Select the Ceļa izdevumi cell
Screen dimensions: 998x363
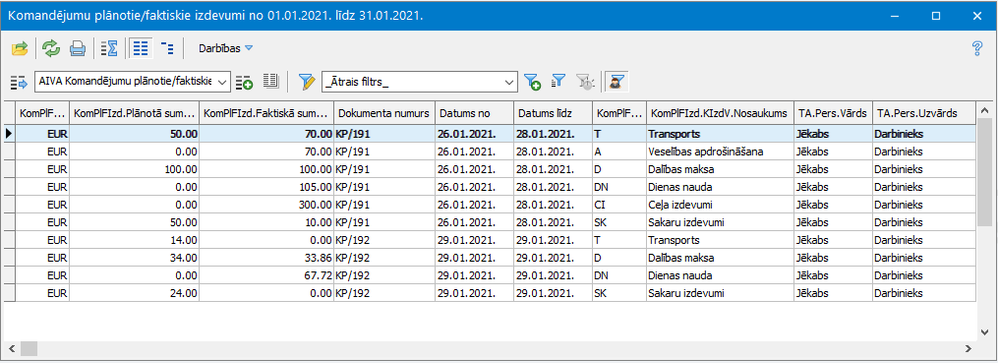point(720,205)
